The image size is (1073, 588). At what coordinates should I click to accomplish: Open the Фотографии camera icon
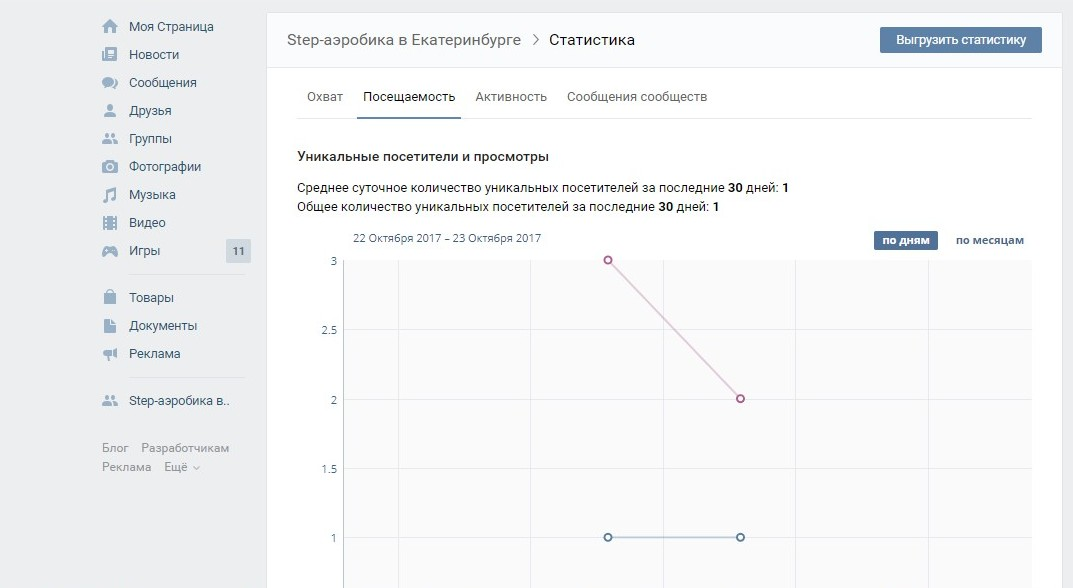(x=110, y=167)
